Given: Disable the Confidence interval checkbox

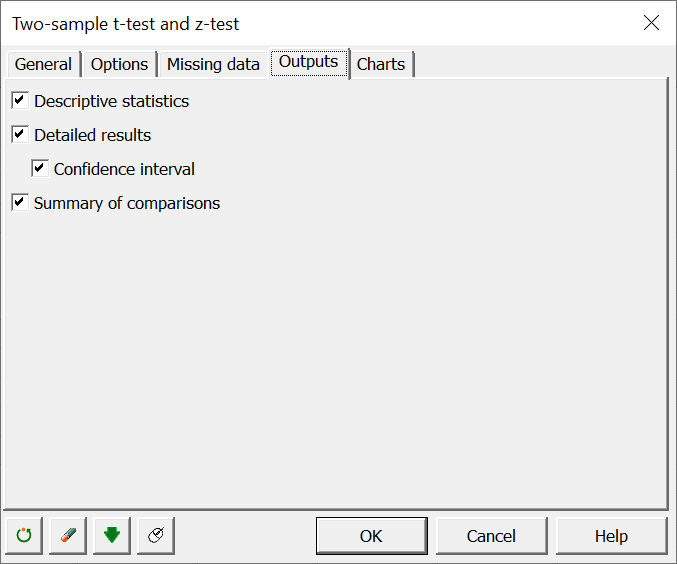Looking at the screenshot, I should coord(40,168).
